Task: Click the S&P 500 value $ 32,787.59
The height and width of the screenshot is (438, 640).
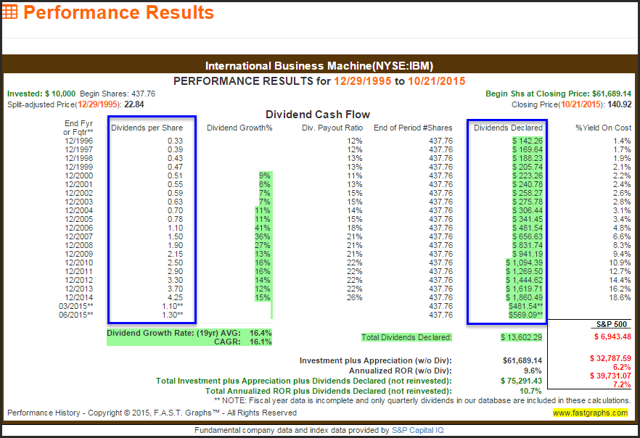Action: (610, 358)
